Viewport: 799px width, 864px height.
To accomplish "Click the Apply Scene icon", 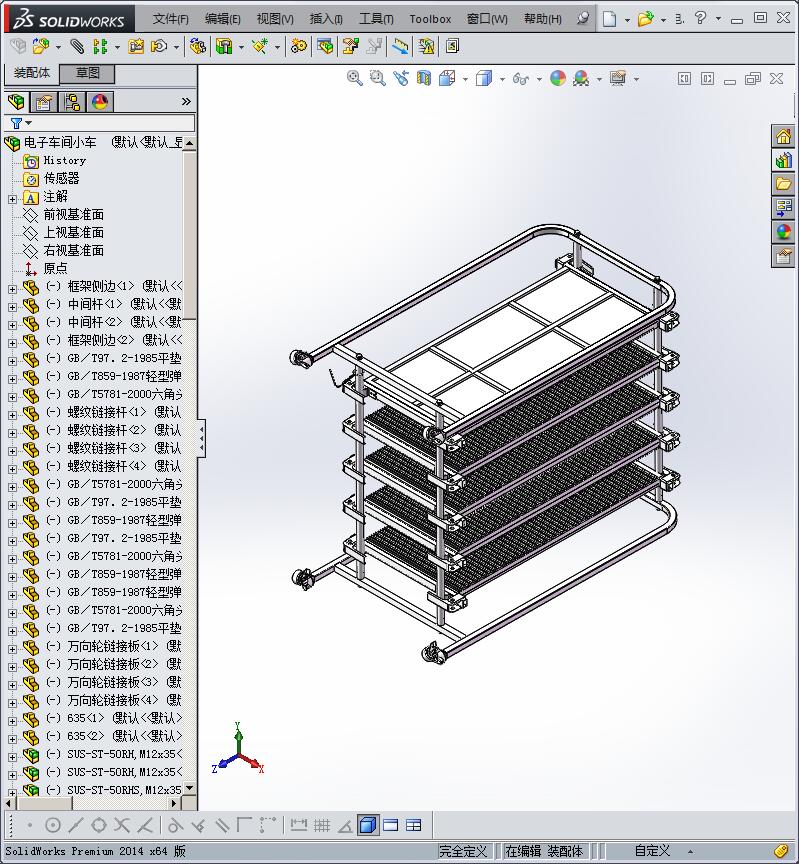I will (x=581, y=79).
